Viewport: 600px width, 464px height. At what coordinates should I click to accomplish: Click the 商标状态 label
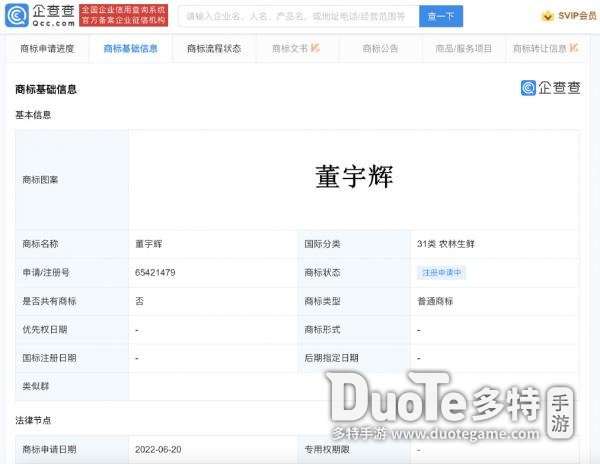[322, 273]
